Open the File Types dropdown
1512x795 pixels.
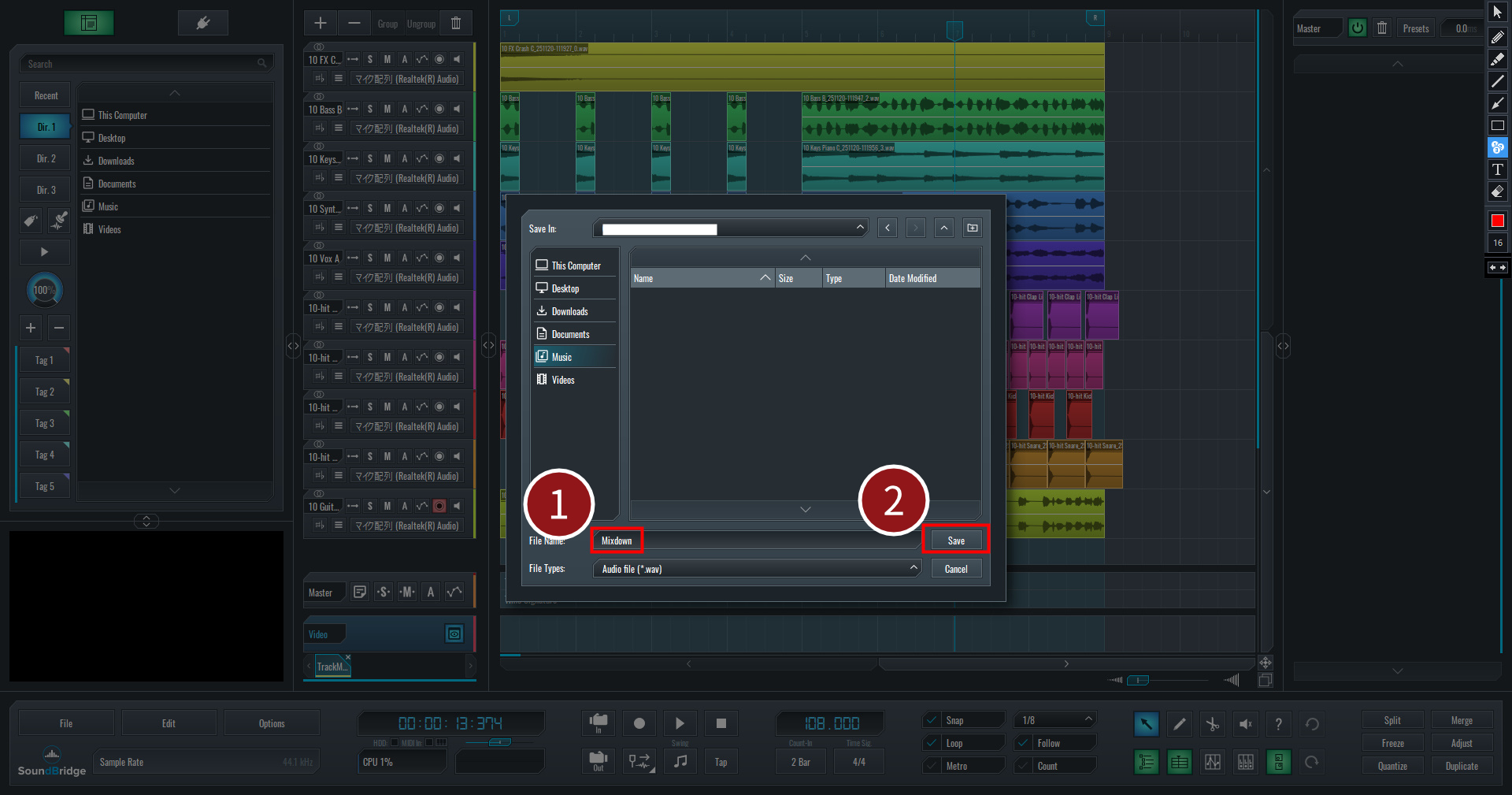pos(756,569)
